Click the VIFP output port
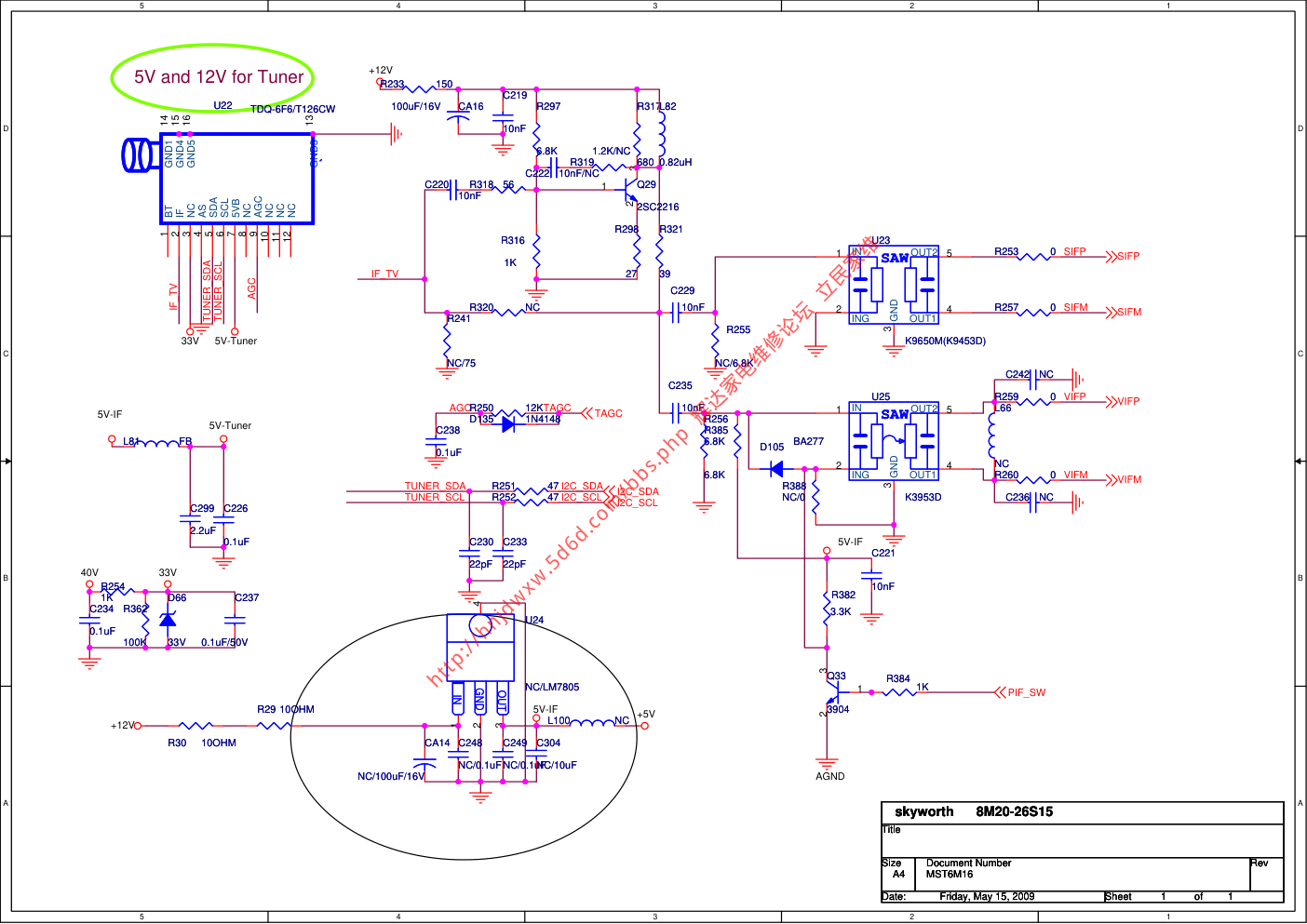Image resolution: width=1307 pixels, height=924 pixels. coord(1123,402)
